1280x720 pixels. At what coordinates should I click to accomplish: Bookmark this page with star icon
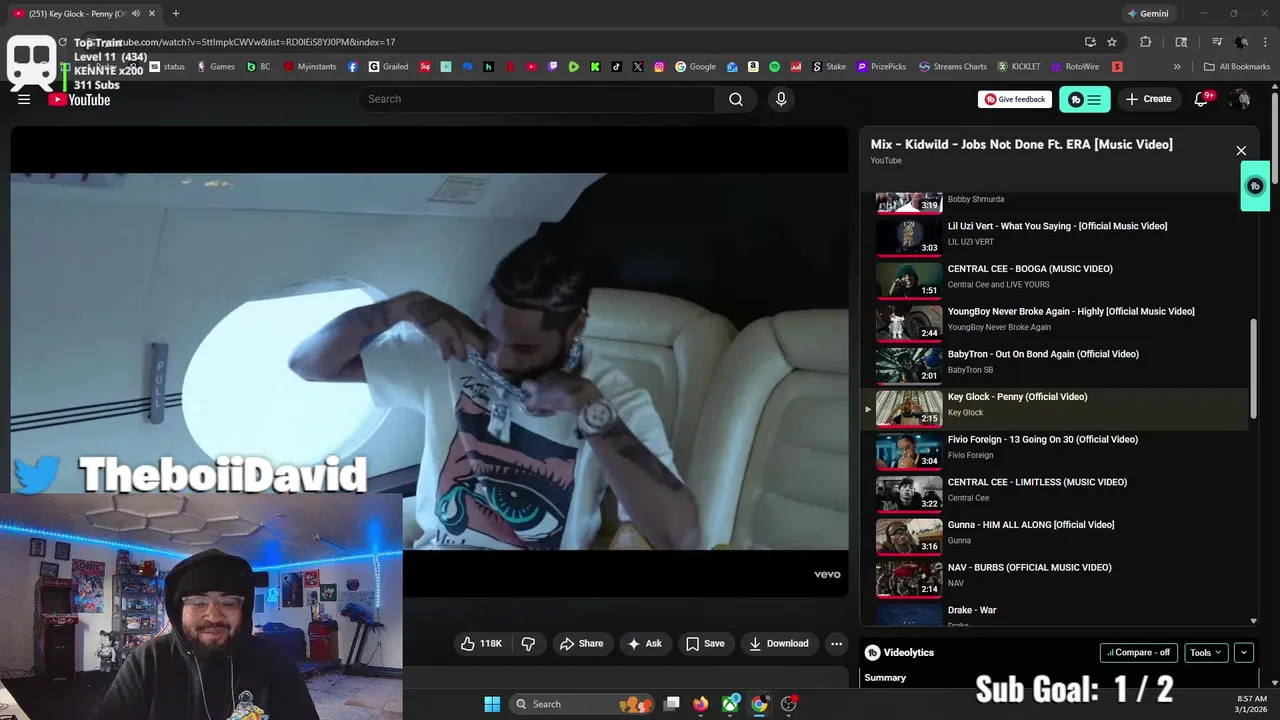click(x=1112, y=42)
